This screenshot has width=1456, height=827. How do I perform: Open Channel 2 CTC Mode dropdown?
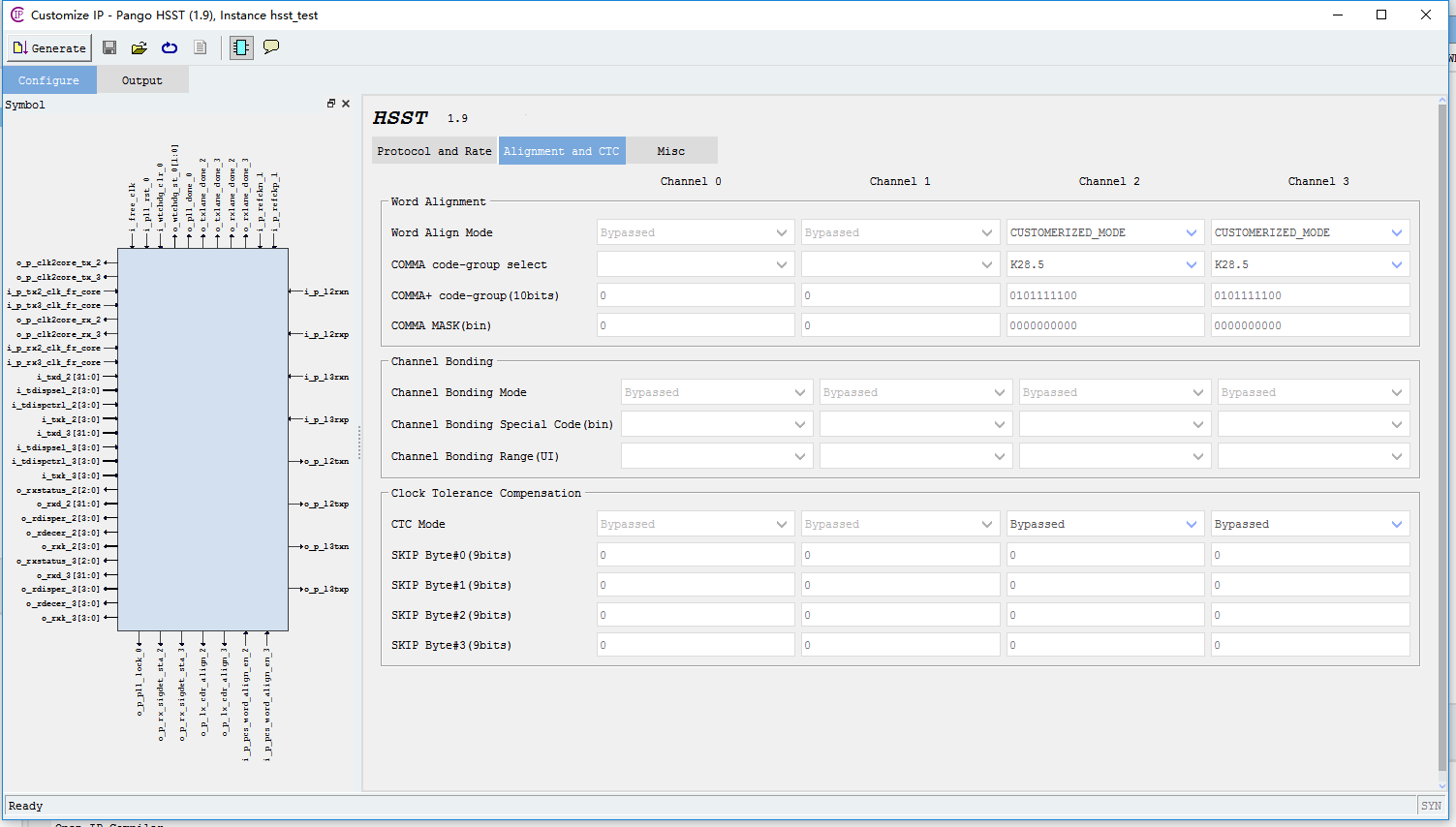point(1105,524)
